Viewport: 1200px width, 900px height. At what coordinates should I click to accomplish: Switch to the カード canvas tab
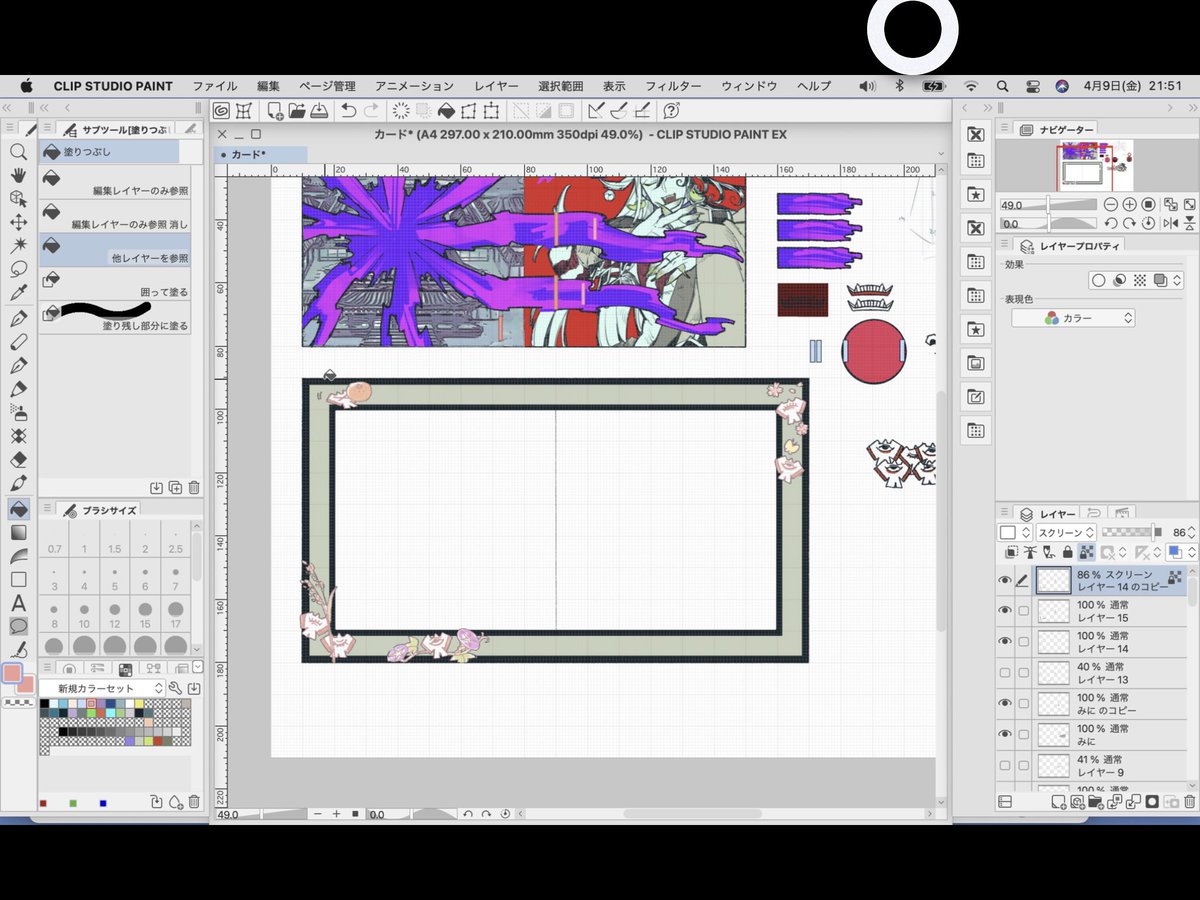click(x=260, y=154)
